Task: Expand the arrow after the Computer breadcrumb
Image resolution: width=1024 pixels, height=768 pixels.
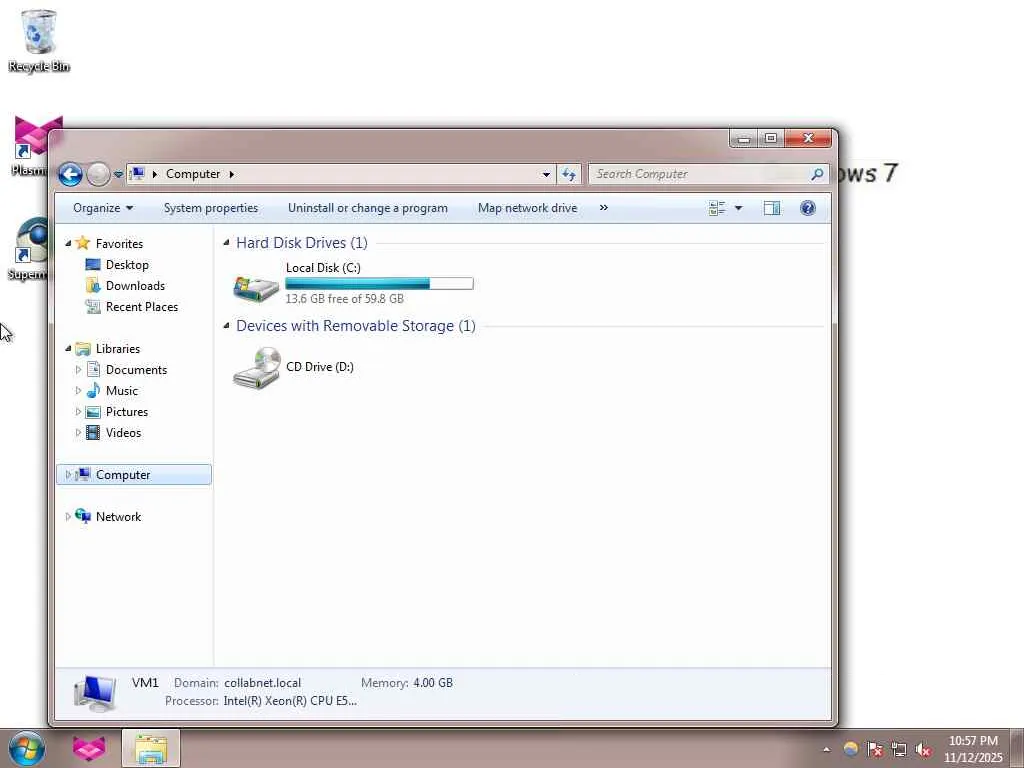Action: 232,174
